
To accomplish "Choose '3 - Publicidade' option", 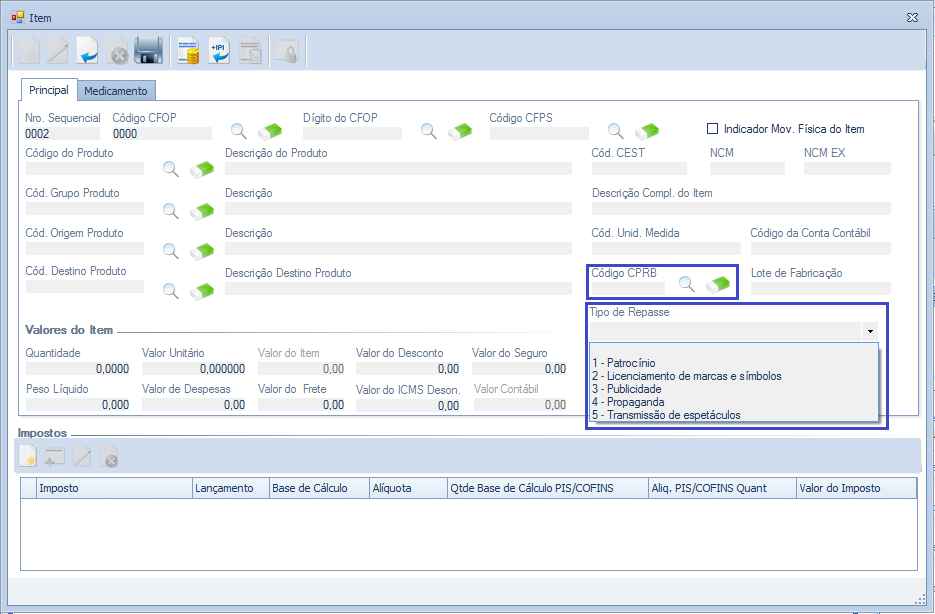I will coord(626,389).
